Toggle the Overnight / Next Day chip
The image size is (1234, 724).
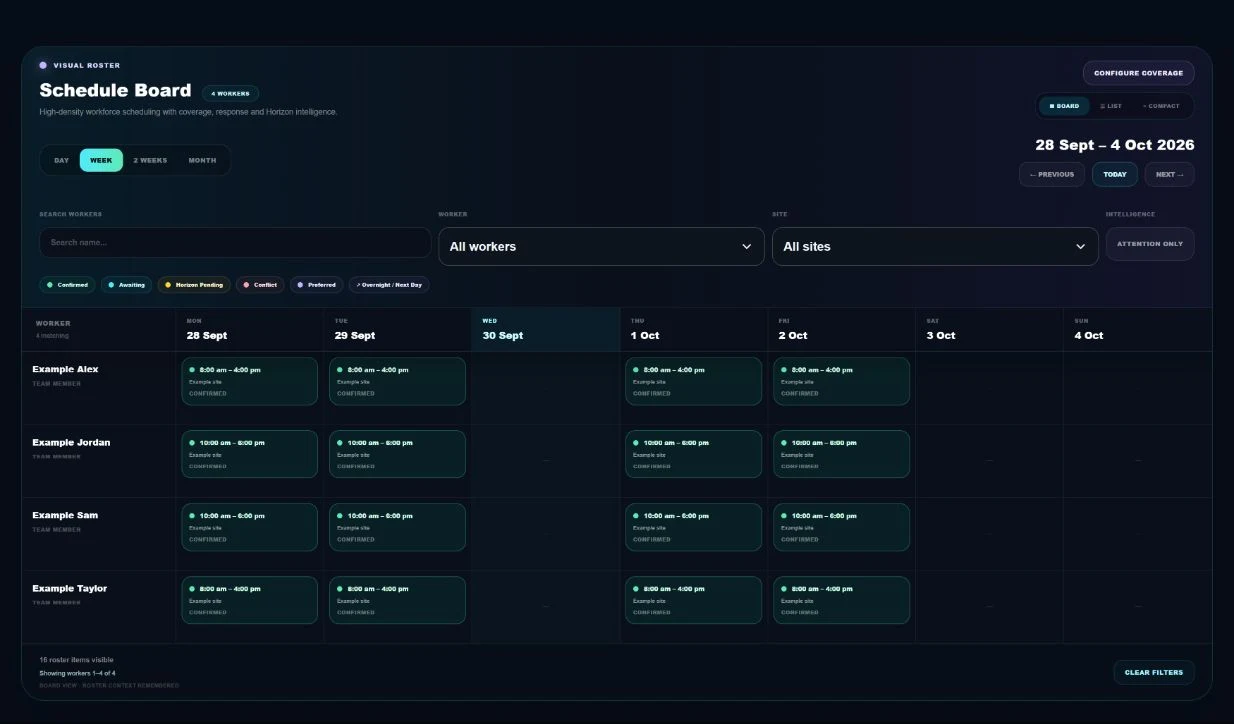coord(389,285)
